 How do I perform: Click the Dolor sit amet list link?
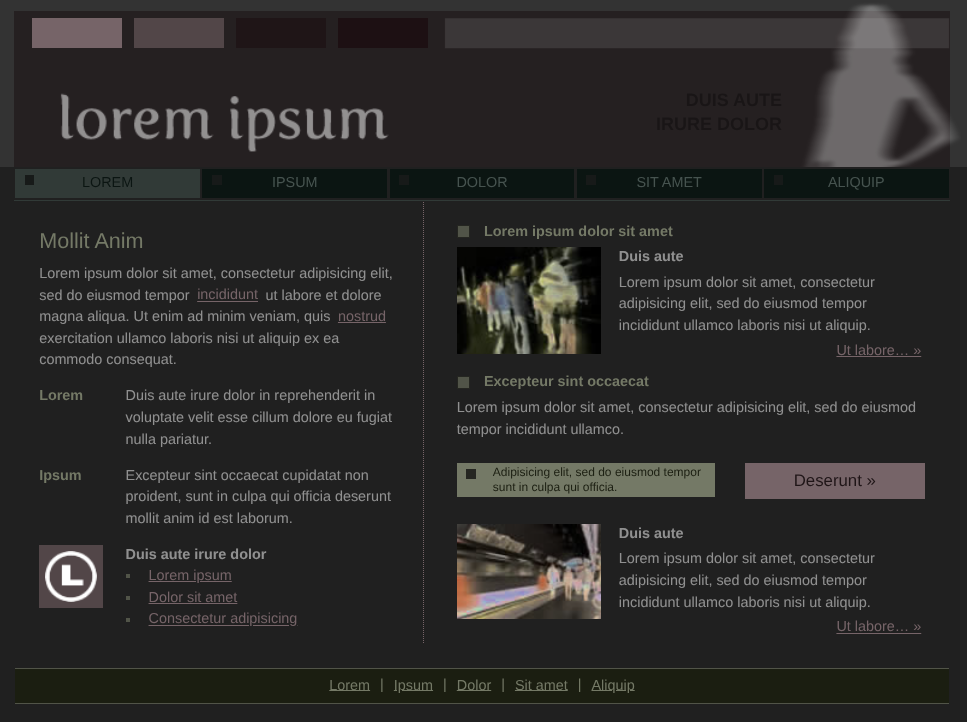(192, 597)
